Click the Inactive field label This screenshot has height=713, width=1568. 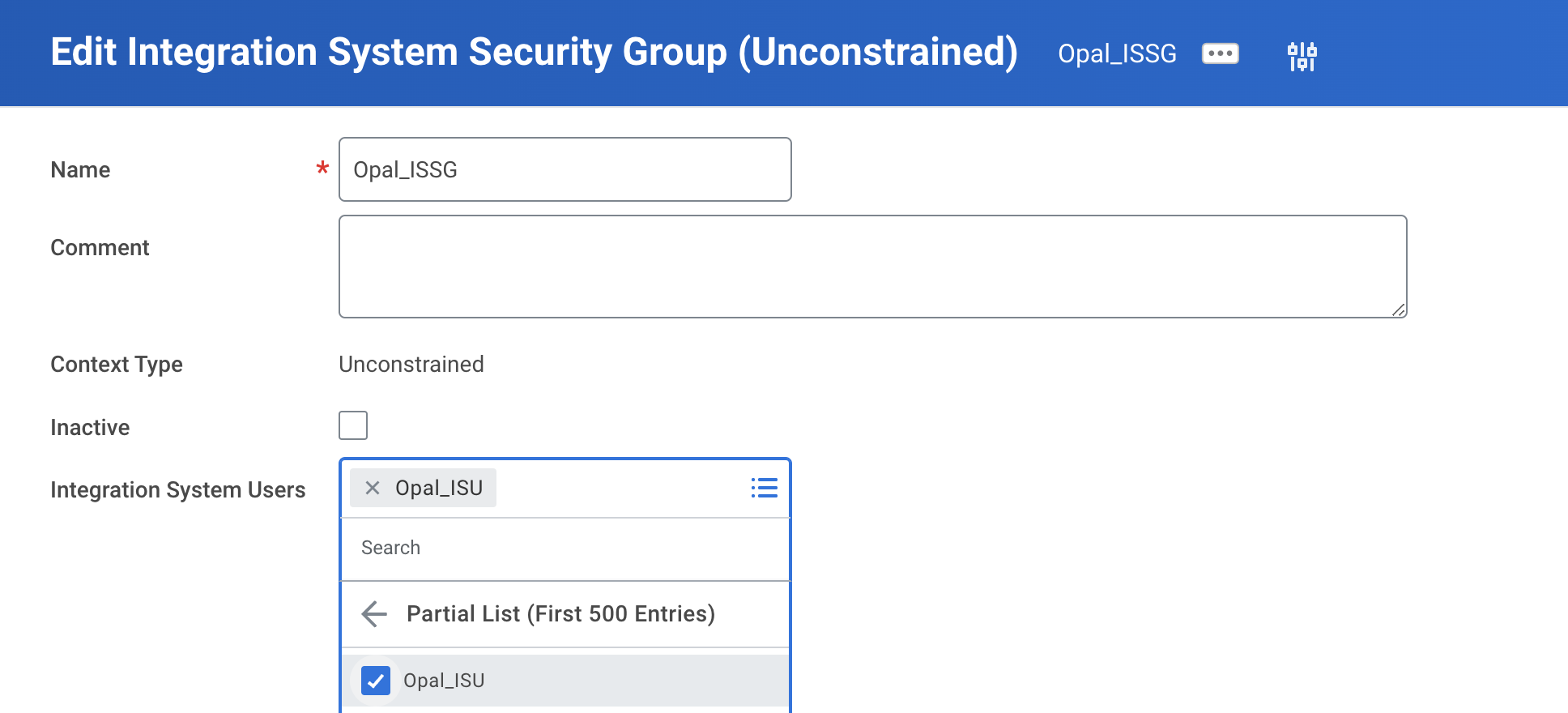pyautogui.click(x=90, y=428)
